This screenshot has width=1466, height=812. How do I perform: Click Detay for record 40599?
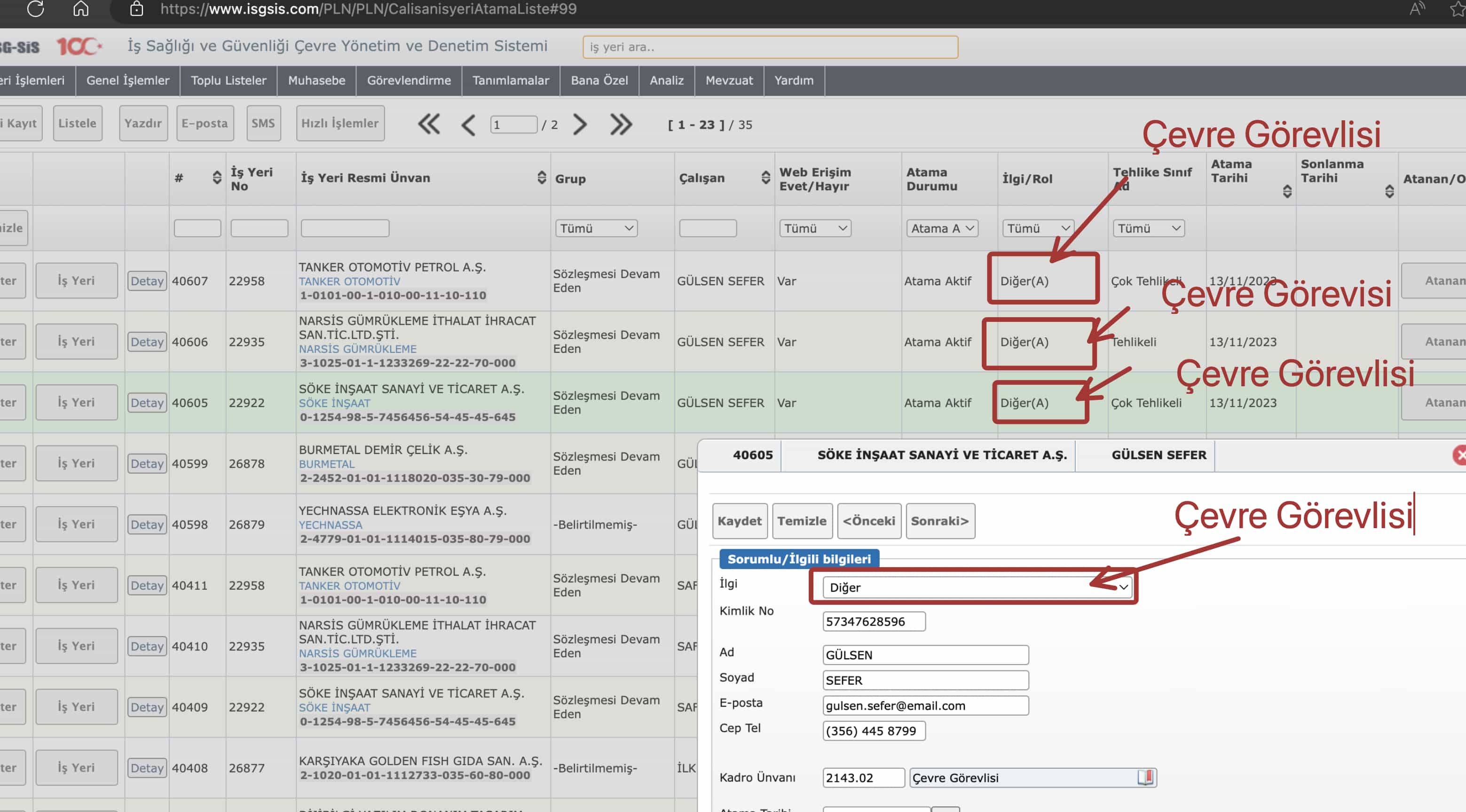(x=147, y=463)
